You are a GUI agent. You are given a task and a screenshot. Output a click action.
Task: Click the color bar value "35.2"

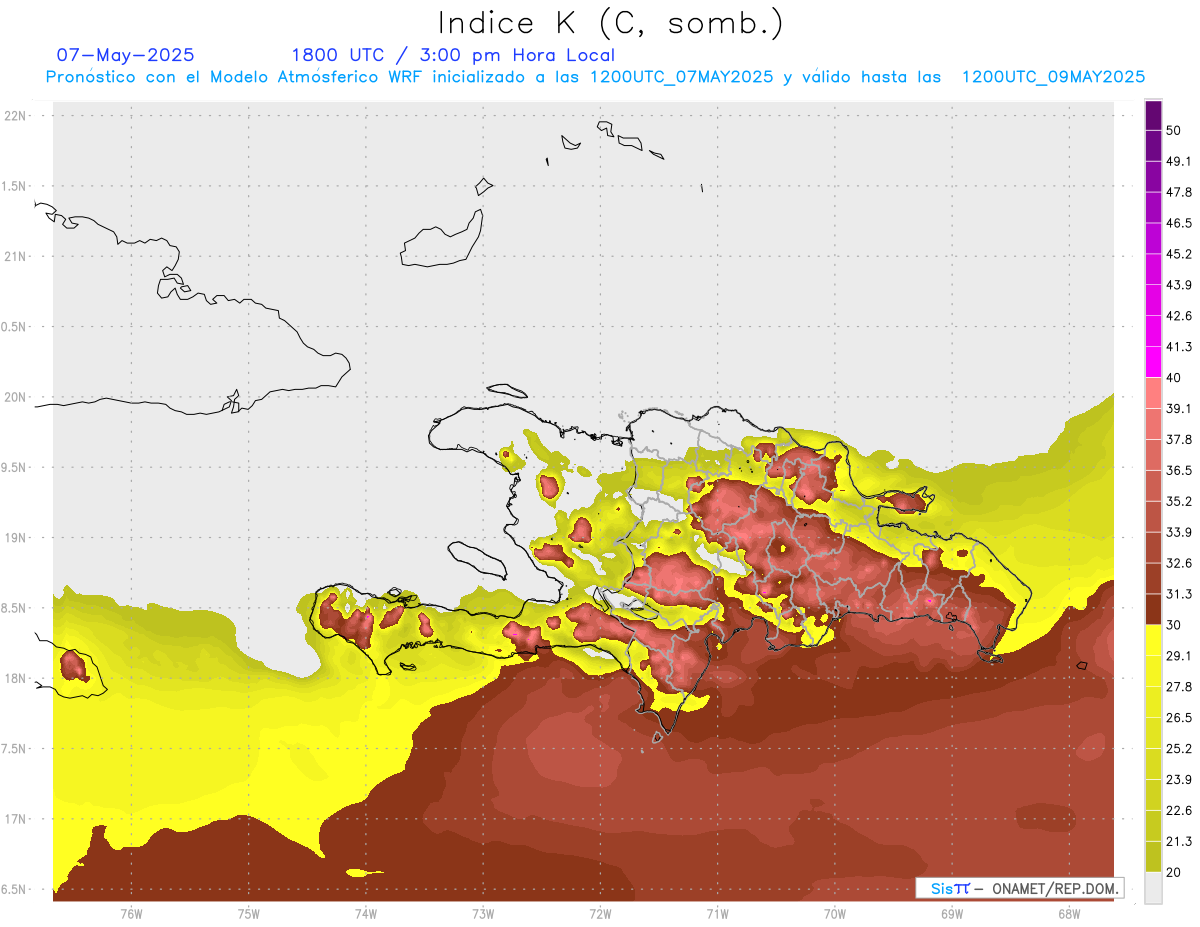pyautogui.click(x=1179, y=501)
